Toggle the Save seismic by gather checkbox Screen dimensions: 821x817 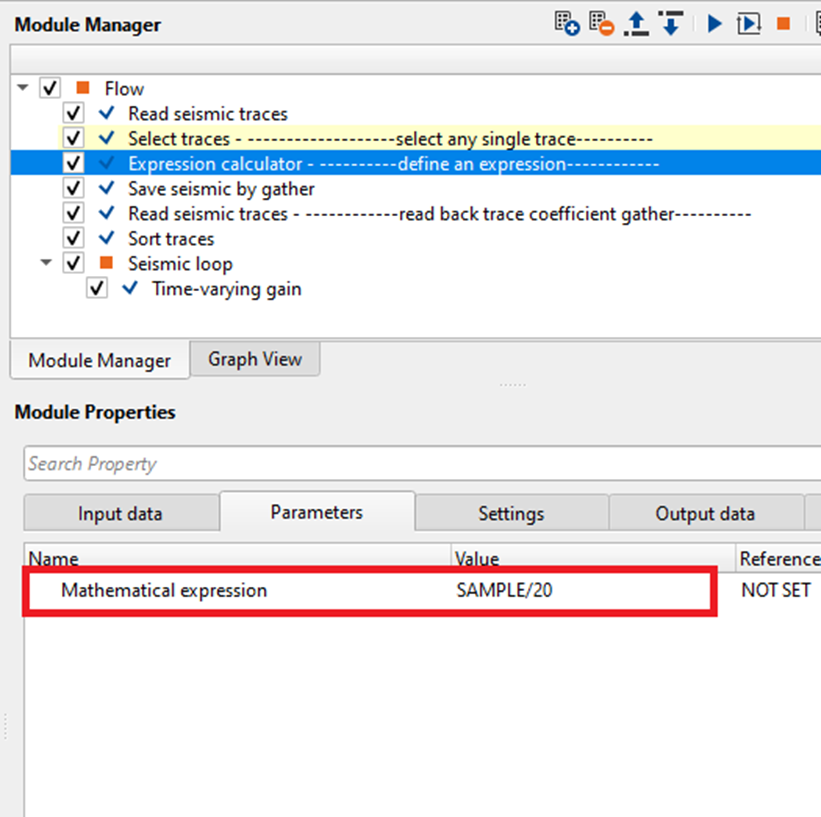point(73,189)
